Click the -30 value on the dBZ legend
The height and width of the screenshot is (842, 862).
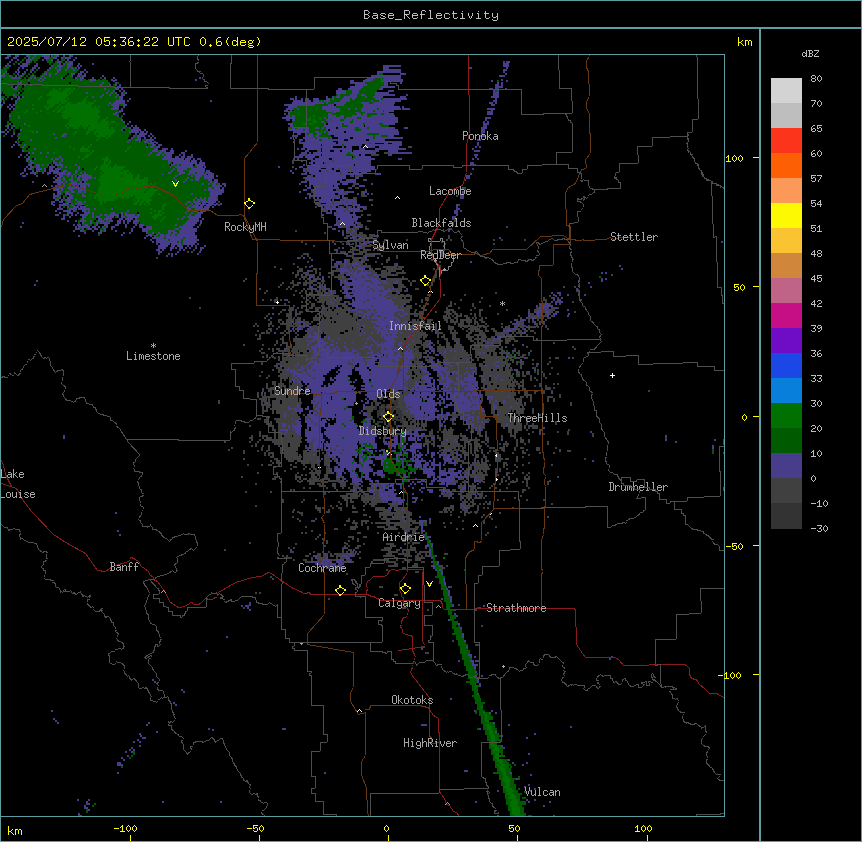[819, 529]
